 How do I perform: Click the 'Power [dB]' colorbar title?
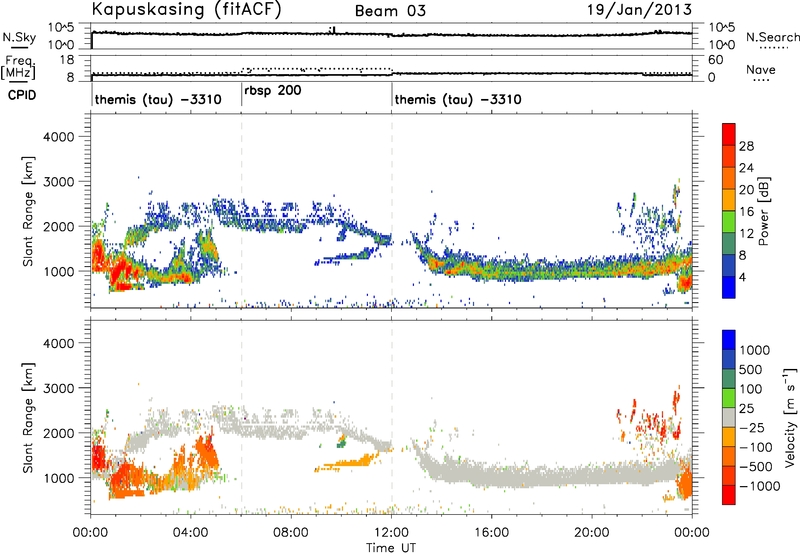coord(763,211)
